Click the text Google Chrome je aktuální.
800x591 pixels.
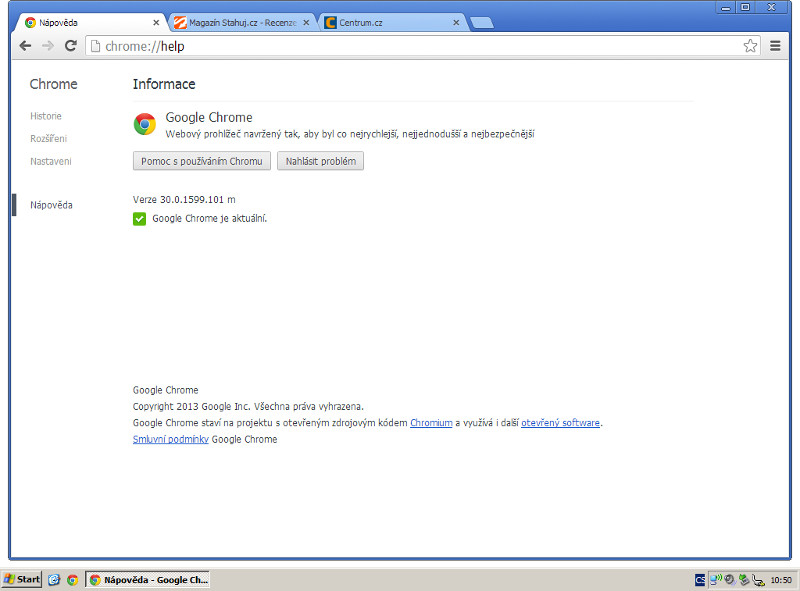[210, 219]
